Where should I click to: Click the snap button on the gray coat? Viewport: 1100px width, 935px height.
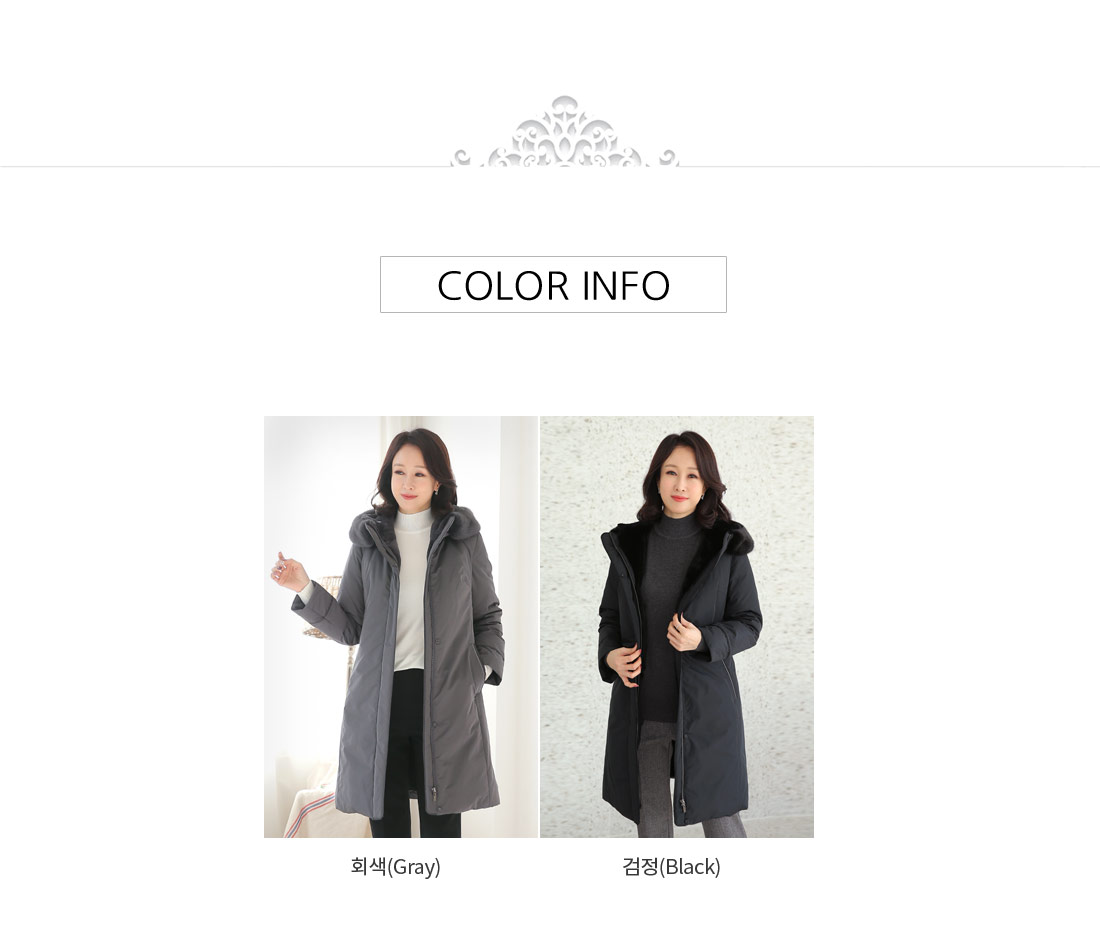tap(438, 640)
